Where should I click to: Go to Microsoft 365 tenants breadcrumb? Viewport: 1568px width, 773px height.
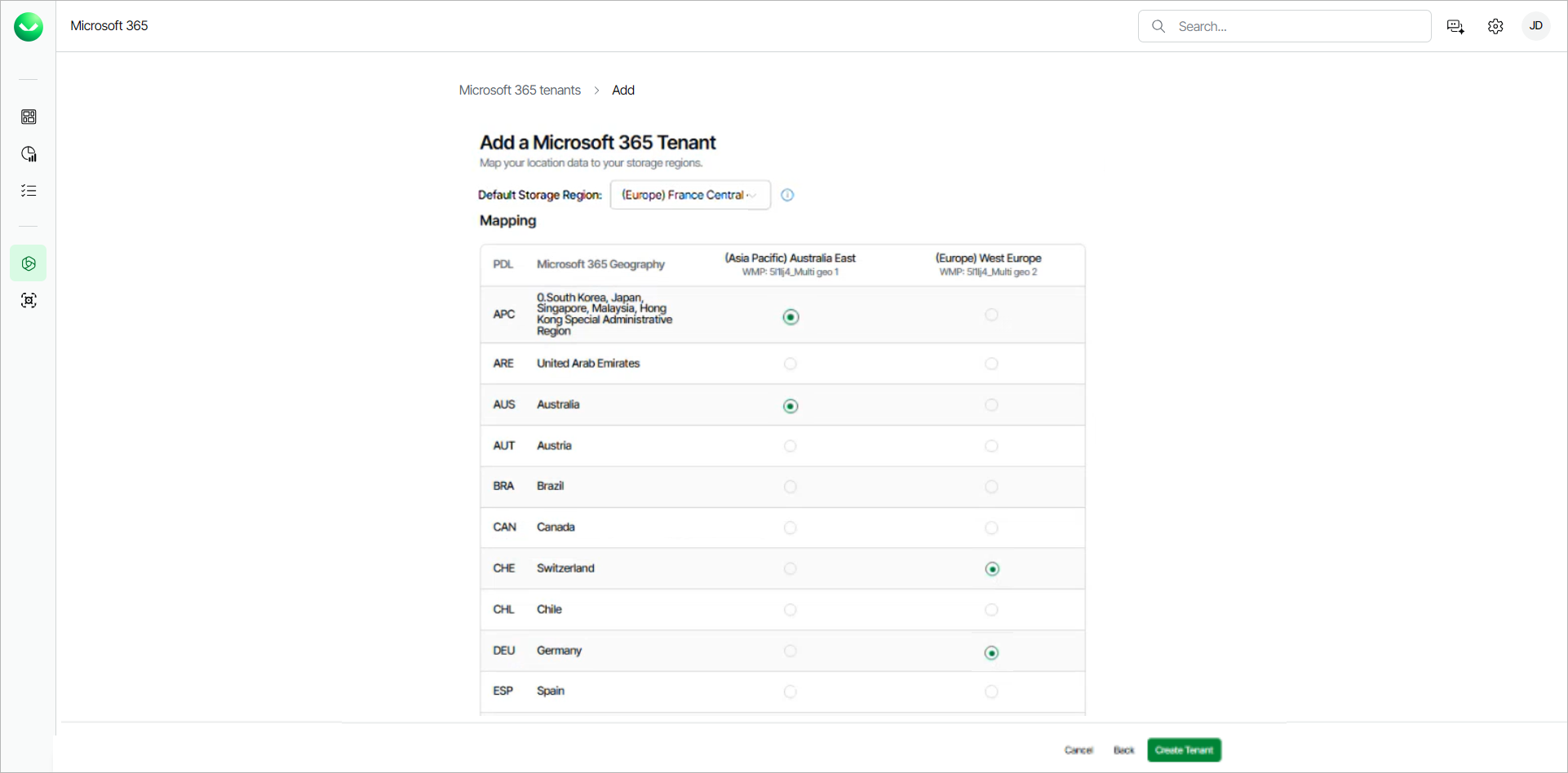520,90
